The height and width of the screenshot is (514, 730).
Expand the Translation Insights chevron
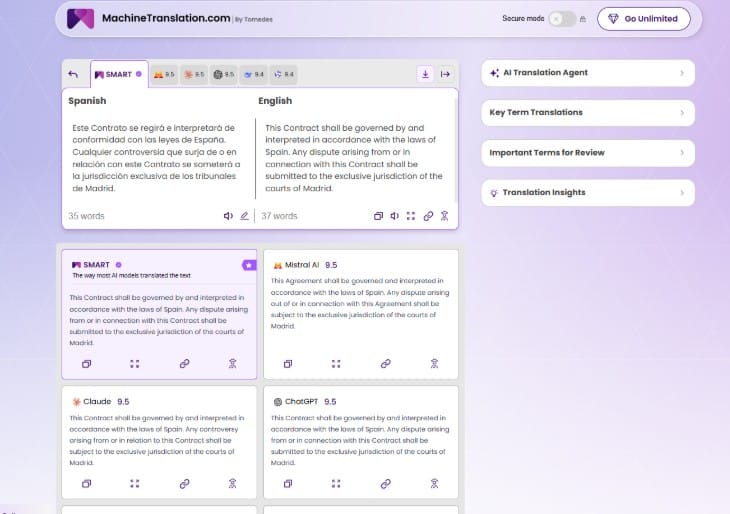[682, 193]
